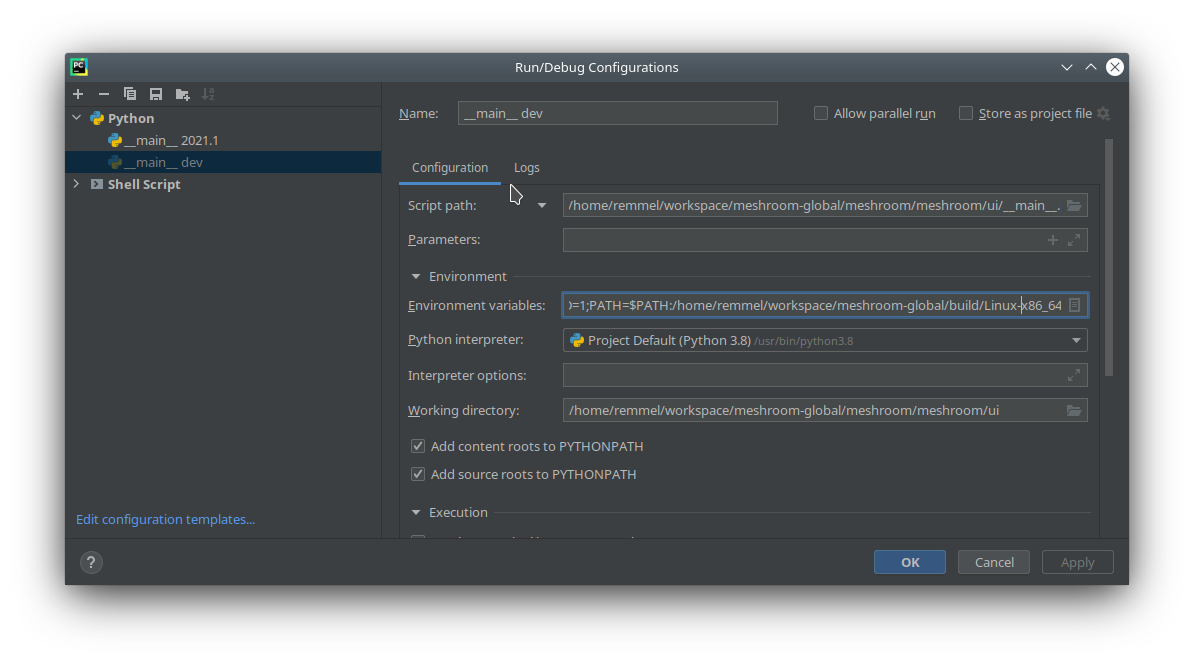Select __main__ dev configuration
This screenshot has width=1194, height=662.
[163, 162]
